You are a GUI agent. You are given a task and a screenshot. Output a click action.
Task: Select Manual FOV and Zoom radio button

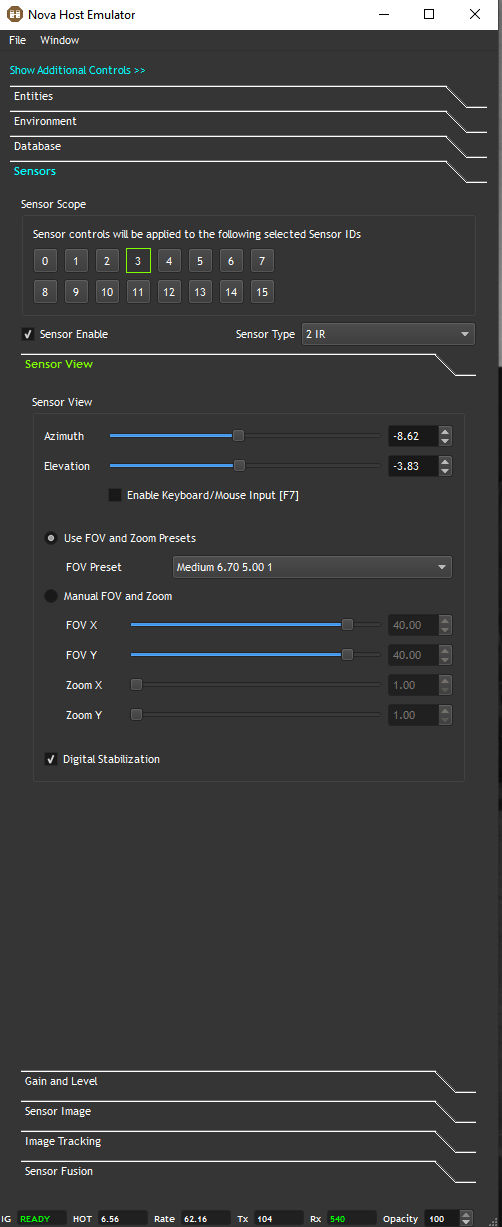(51, 596)
